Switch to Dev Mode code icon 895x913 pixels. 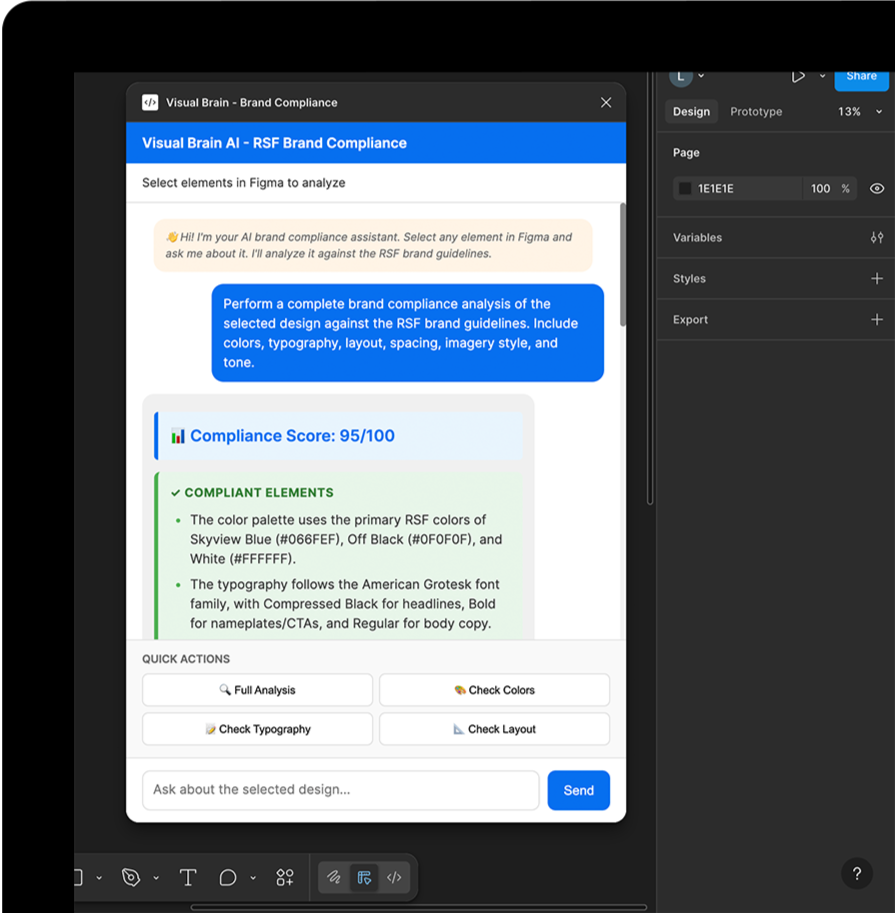(394, 877)
